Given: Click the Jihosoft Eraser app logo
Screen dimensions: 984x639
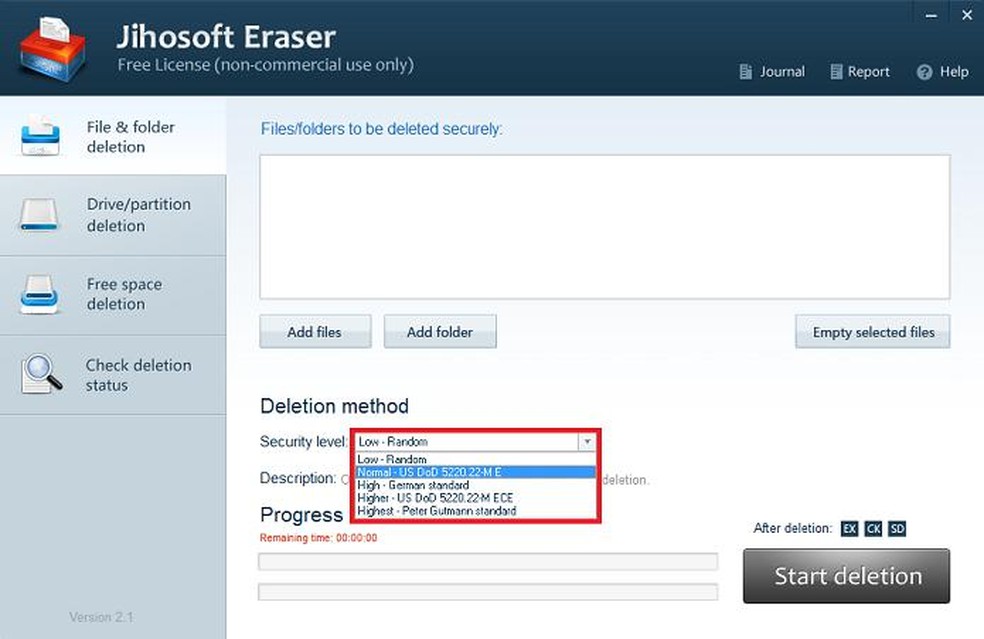Looking at the screenshot, I should click(52, 48).
